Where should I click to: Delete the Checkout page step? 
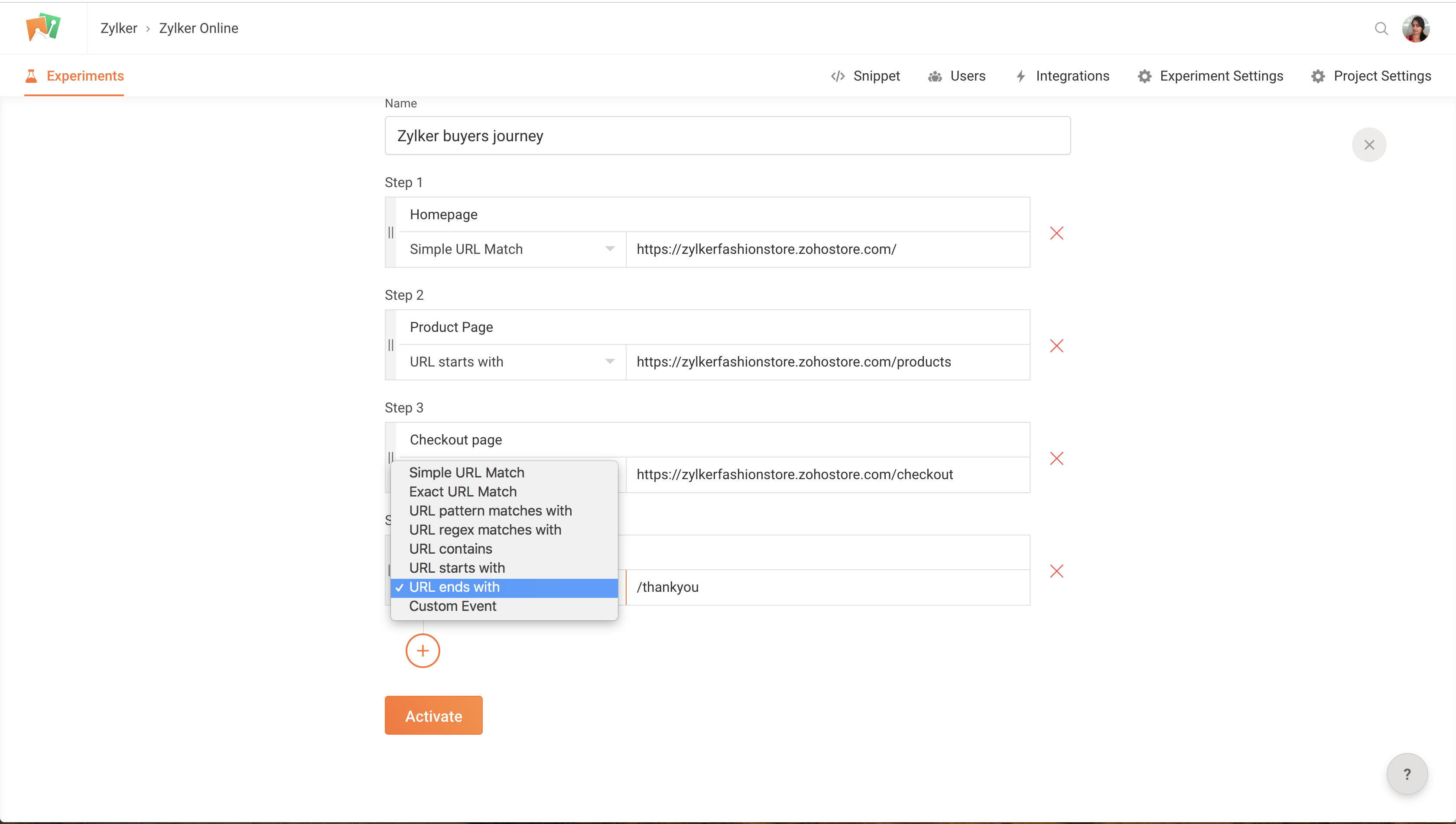coord(1056,458)
